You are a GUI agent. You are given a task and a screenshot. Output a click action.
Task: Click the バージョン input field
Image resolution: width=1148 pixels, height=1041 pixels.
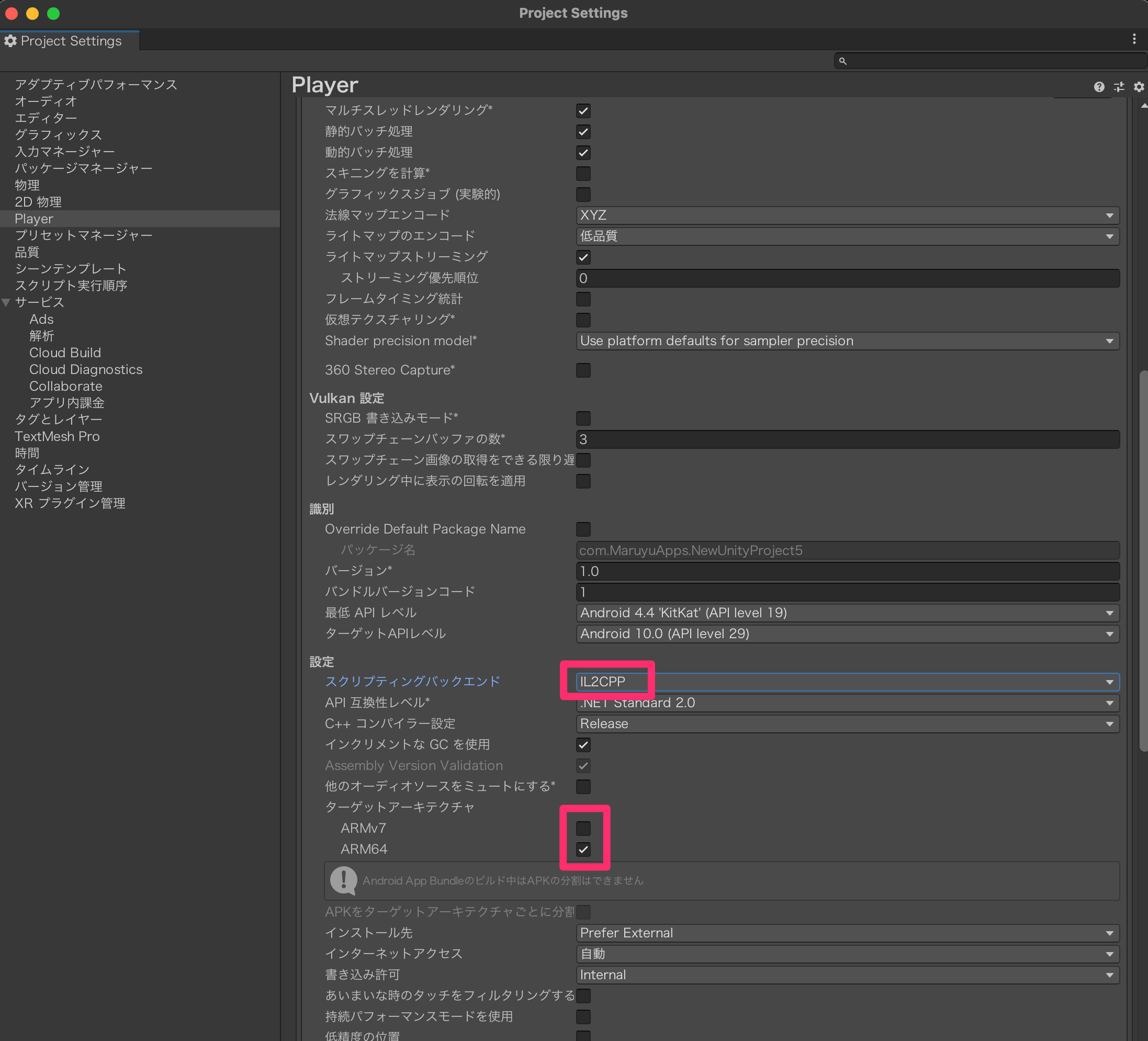point(846,570)
